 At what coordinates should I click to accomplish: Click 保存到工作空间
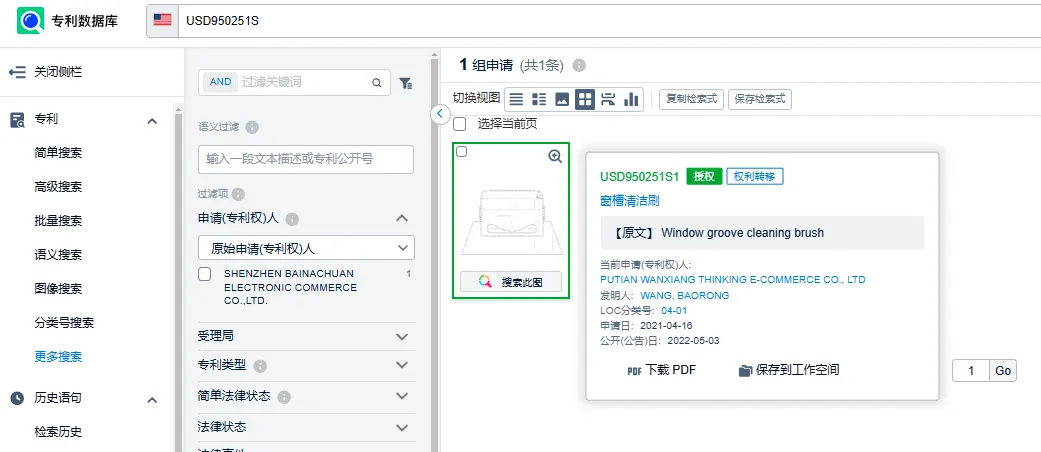pyautogui.click(x=789, y=370)
